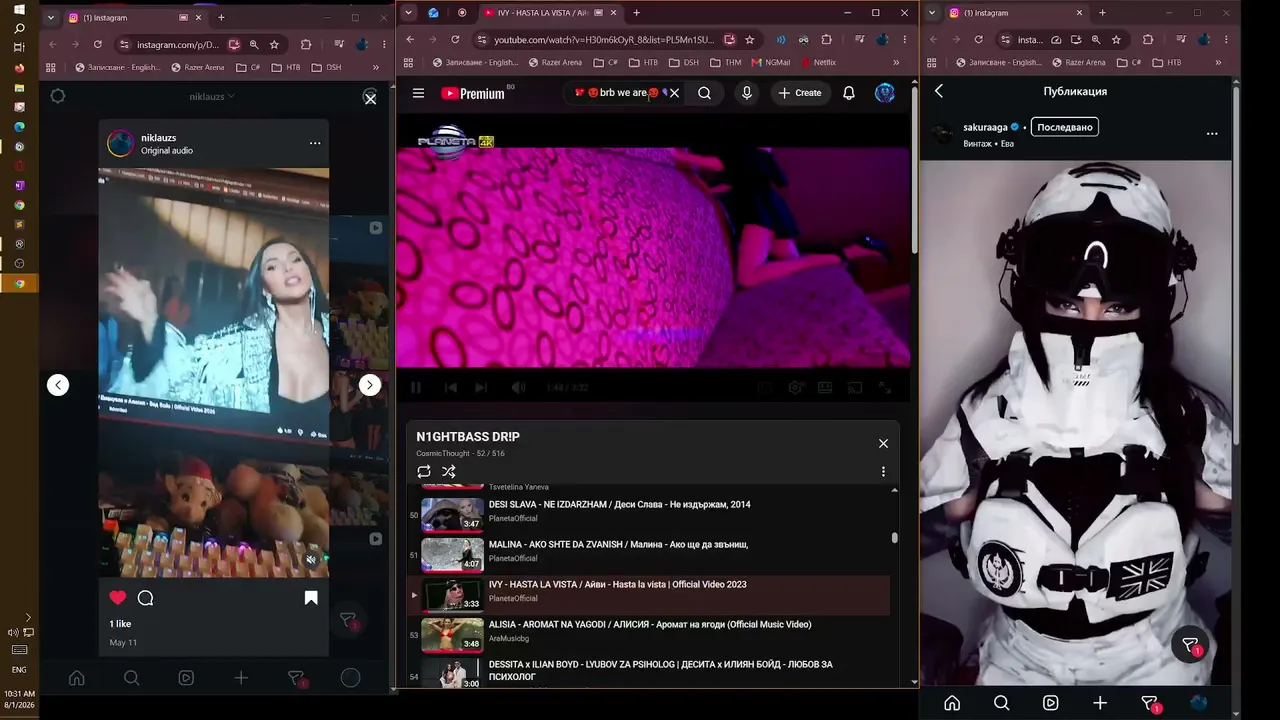Screen dimensions: 1280x720
Task: Unlike the niklauzs post heart
Action: [118, 598]
